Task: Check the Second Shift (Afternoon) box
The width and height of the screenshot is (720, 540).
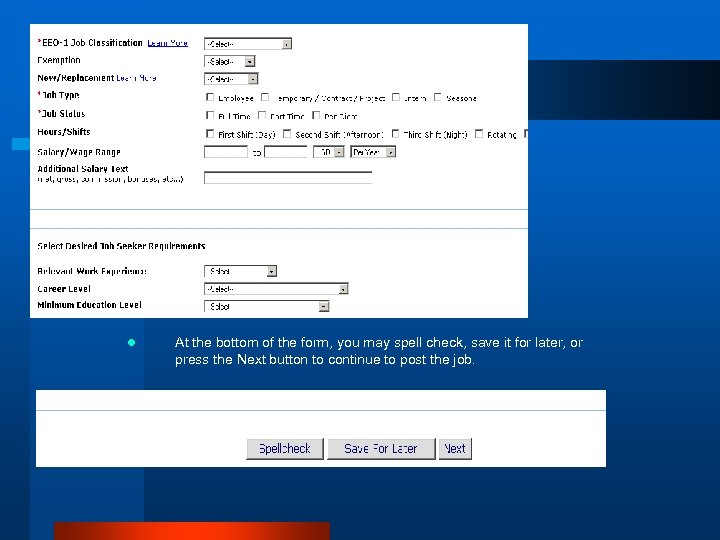Action: coord(287,134)
